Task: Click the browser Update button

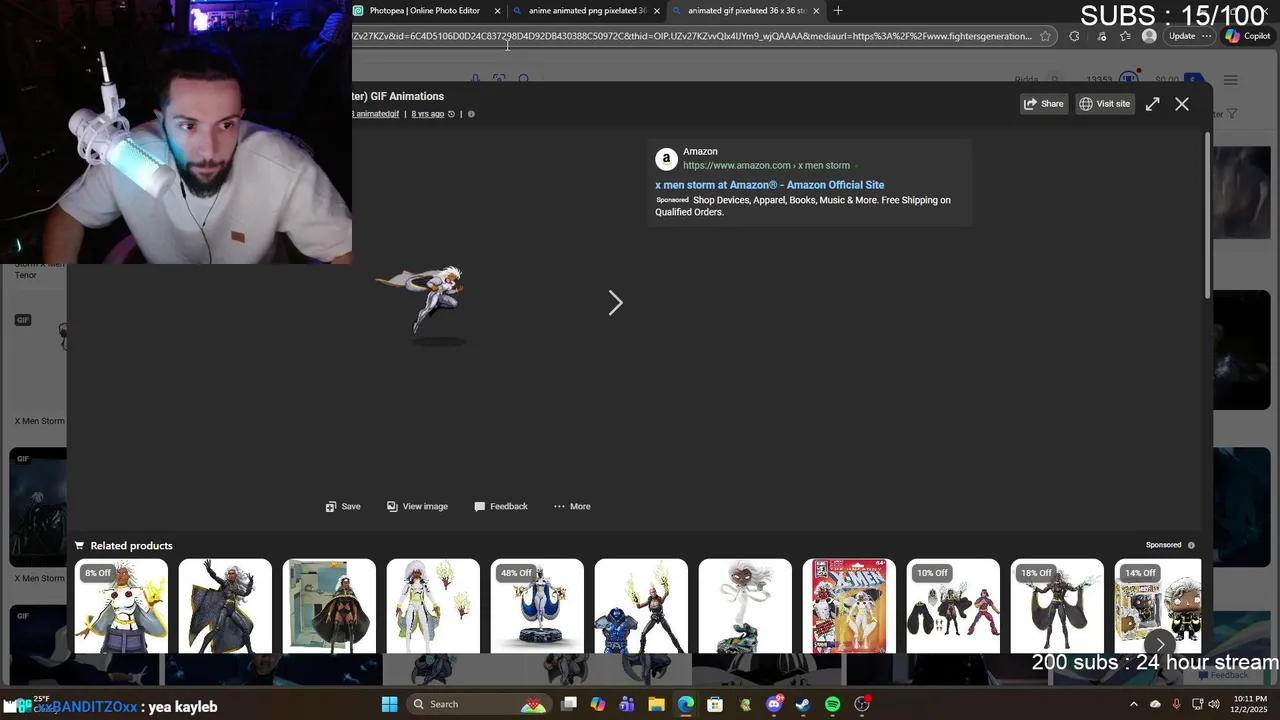Action: coord(1190,36)
